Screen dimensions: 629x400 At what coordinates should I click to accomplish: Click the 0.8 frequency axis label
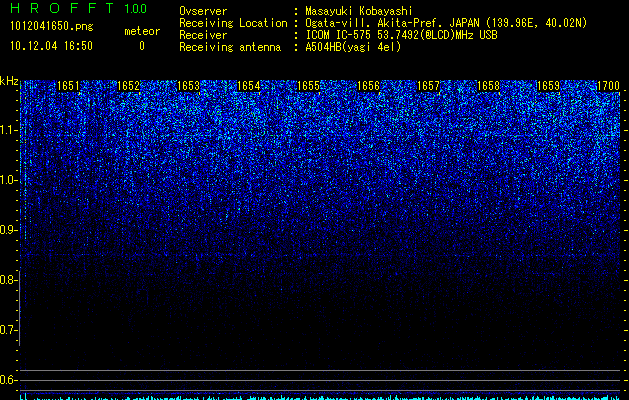(8, 280)
